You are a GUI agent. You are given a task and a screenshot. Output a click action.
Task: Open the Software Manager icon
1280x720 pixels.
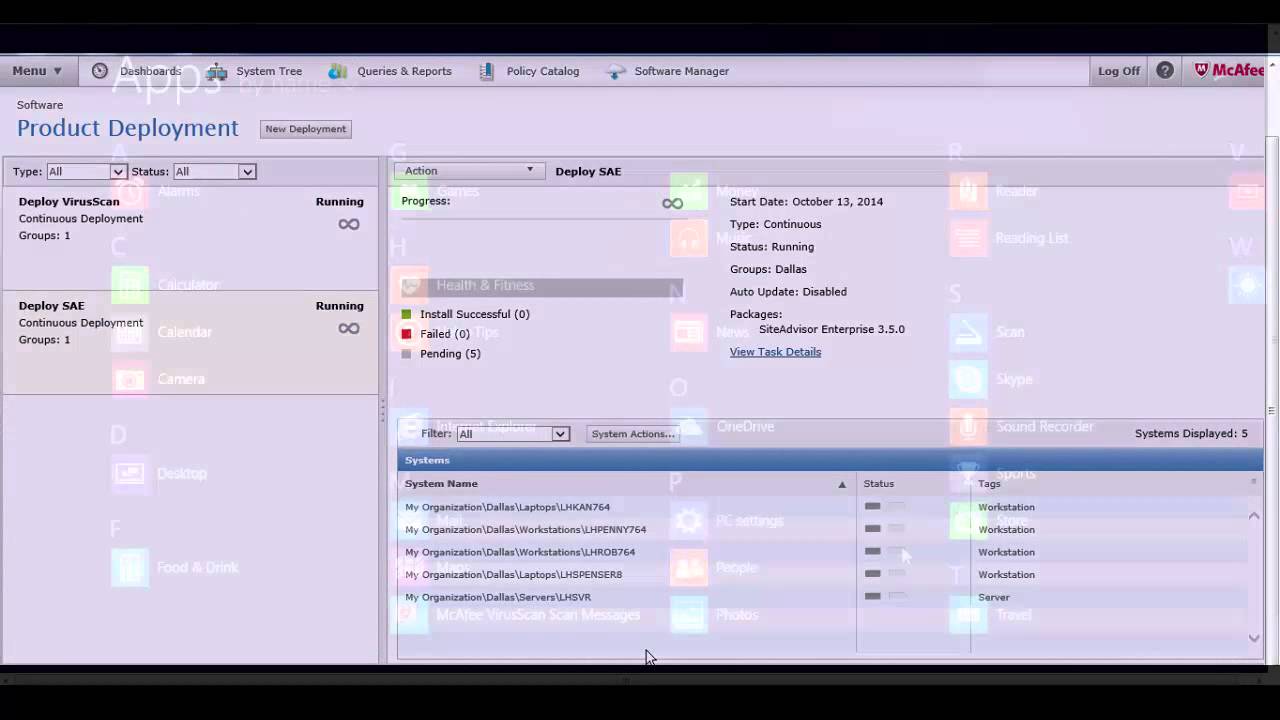[617, 71]
